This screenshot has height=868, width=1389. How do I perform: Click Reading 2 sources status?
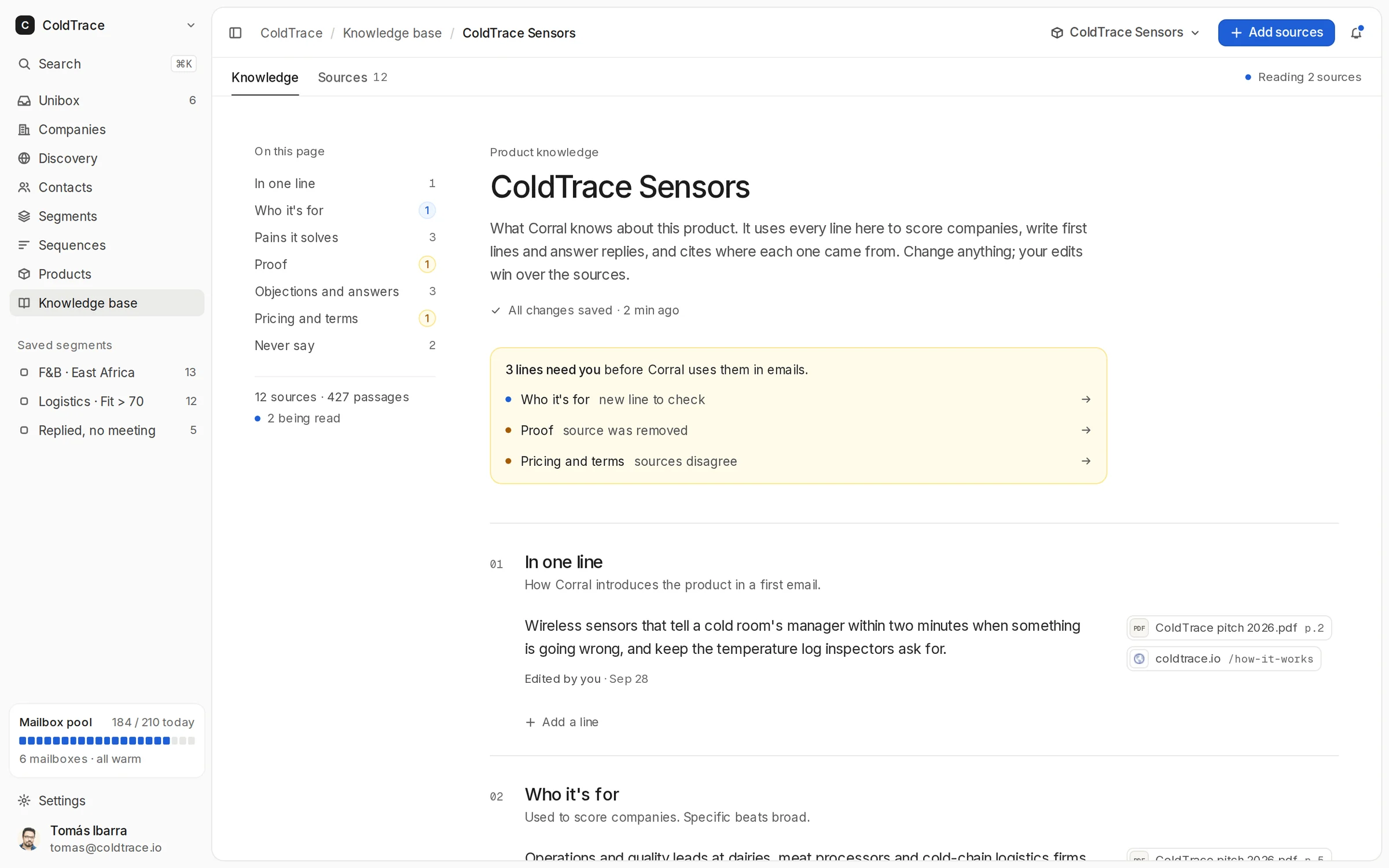click(1303, 78)
